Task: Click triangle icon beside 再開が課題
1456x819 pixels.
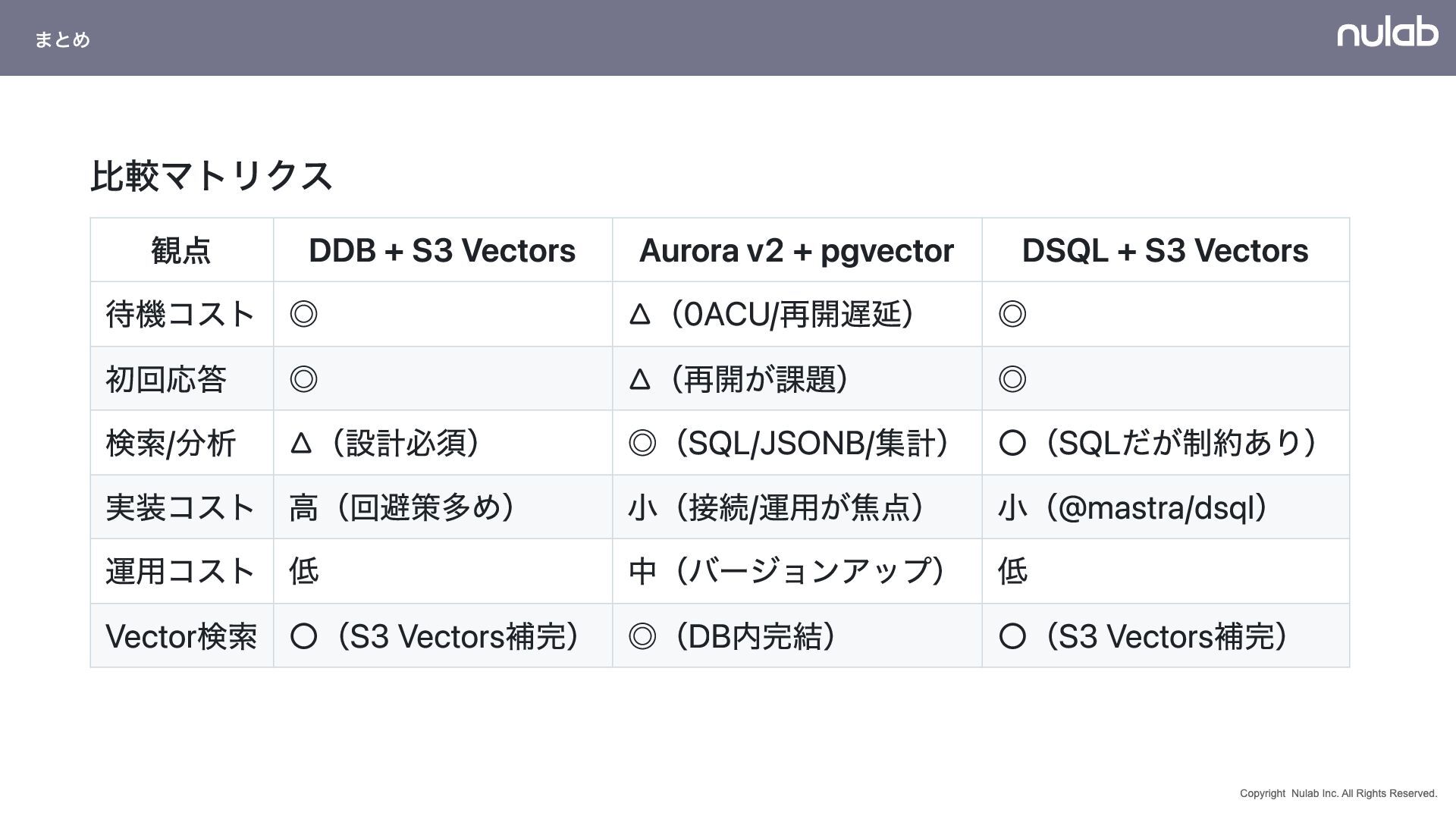Action: pyautogui.click(x=640, y=378)
